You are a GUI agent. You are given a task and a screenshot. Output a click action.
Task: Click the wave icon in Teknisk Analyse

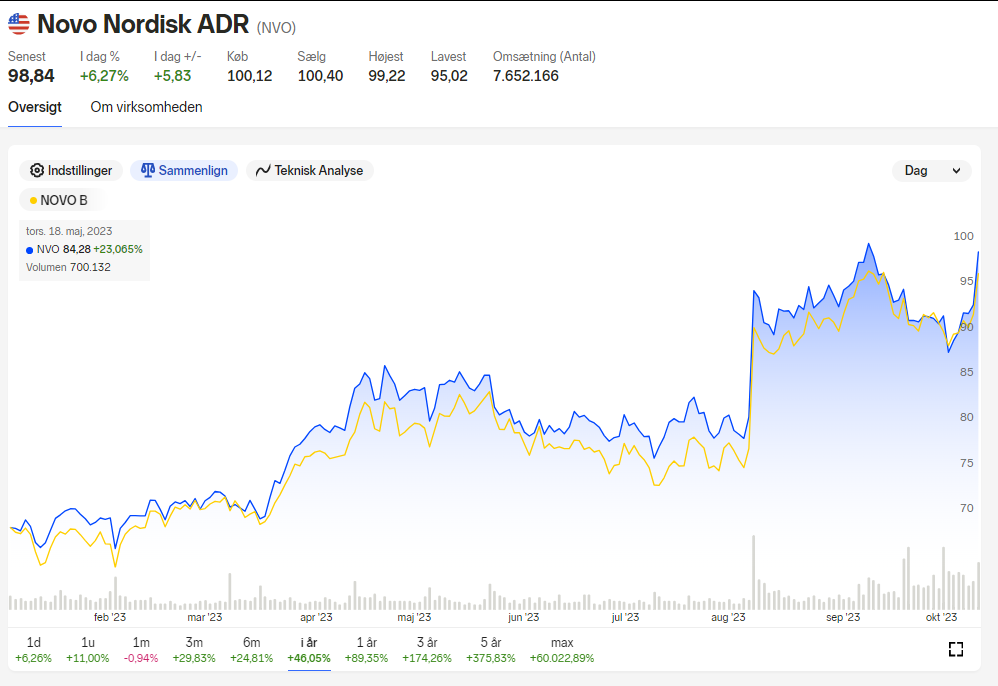click(x=263, y=171)
